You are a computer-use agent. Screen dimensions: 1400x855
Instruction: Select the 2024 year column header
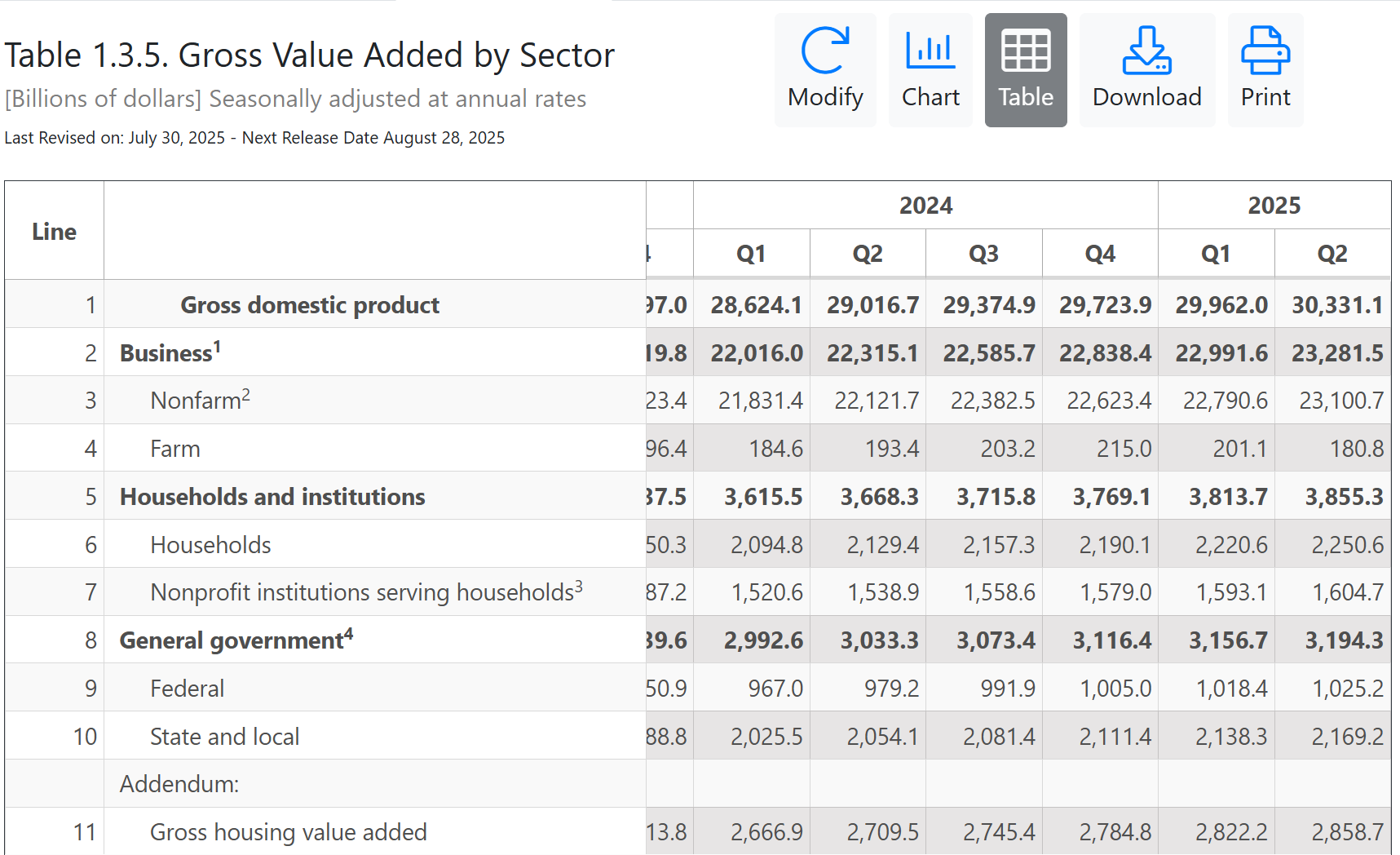click(x=925, y=206)
